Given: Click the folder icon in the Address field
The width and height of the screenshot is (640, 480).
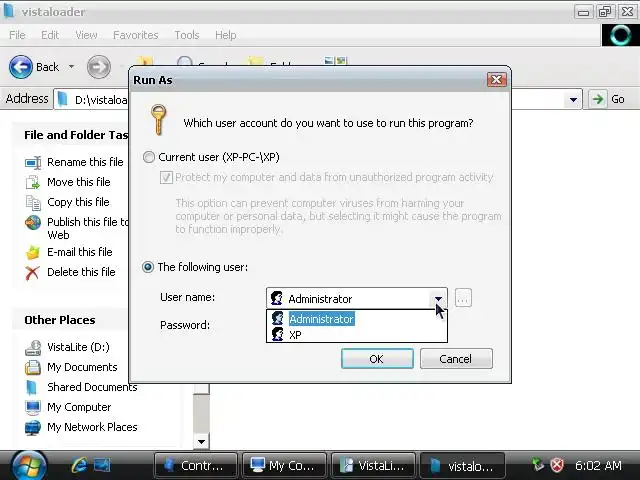Looking at the screenshot, I should (62, 99).
